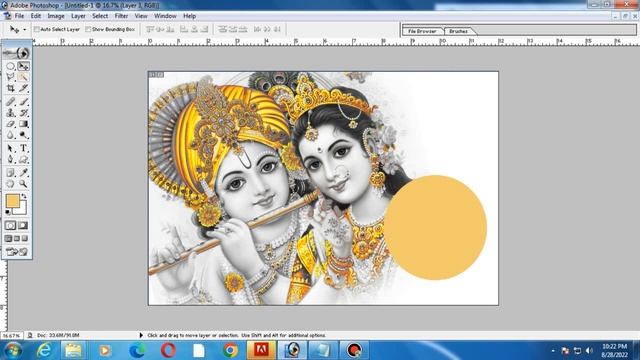
Task: Select the Move tool in toolbox
Action: (23, 66)
